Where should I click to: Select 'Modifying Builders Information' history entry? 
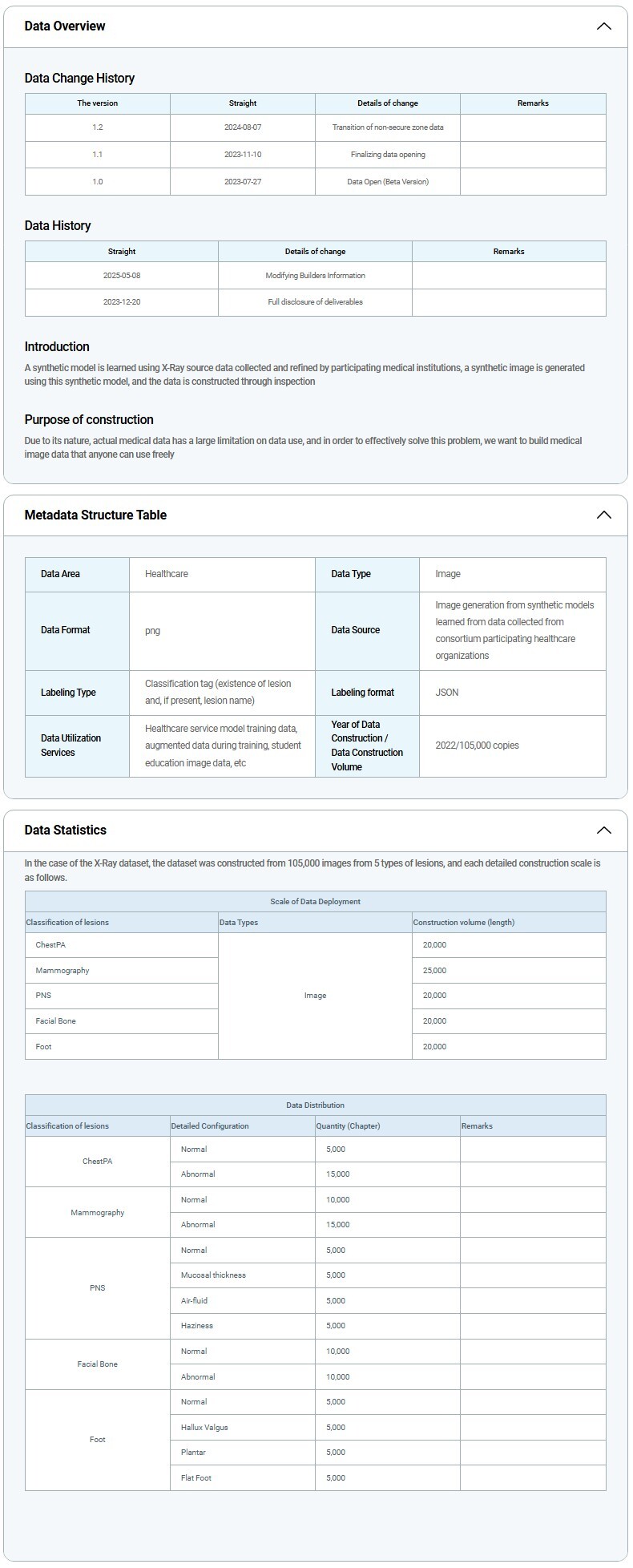[x=315, y=276]
